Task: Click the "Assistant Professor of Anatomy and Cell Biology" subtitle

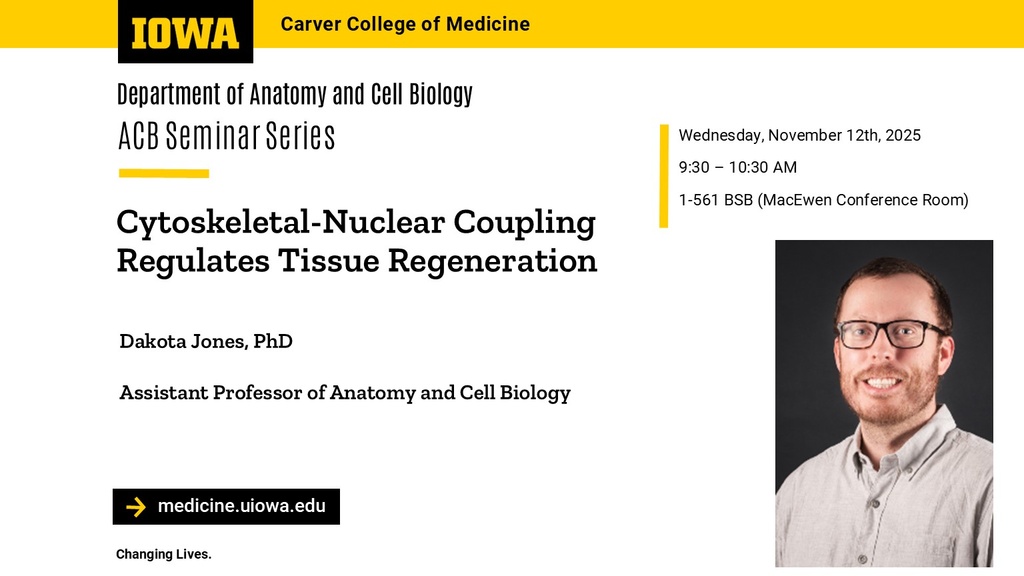Action: coord(345,392)
